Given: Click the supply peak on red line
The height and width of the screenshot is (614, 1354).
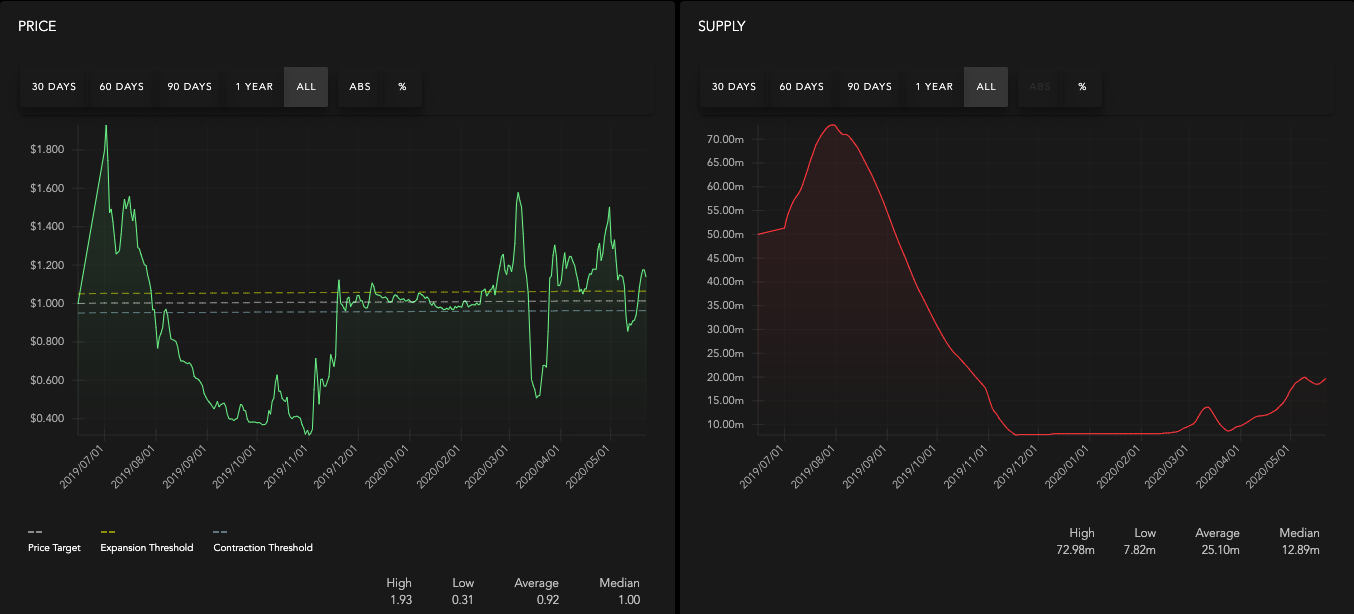Looking at the screenshot, I should click(x=832, y=125).
